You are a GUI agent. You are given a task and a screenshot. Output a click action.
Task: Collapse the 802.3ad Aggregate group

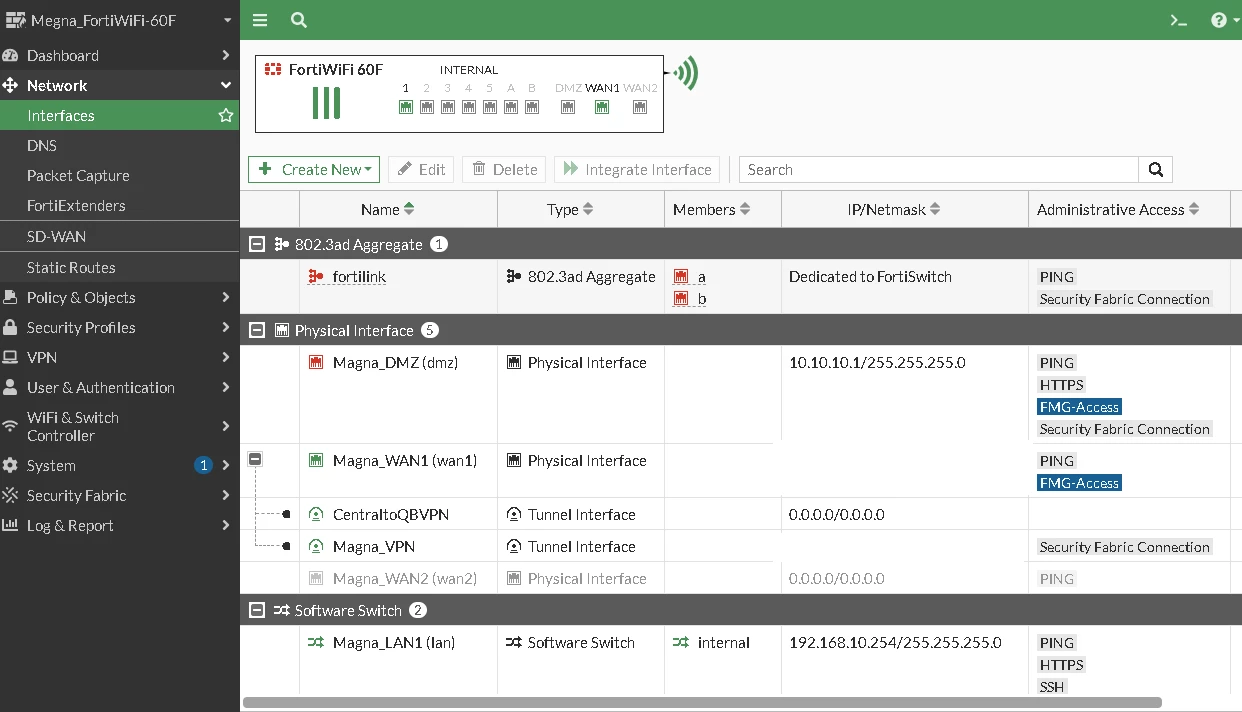257,244
